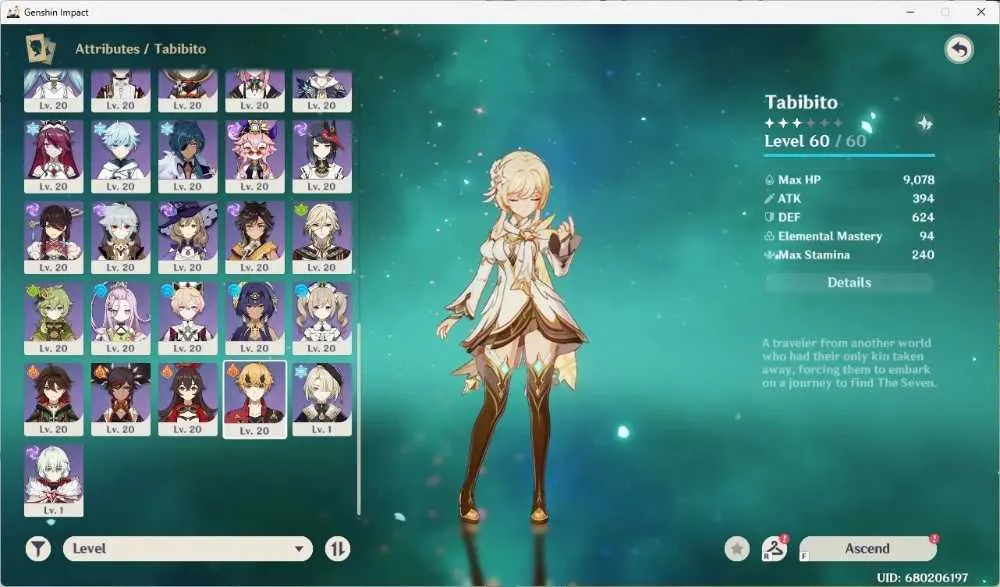Open the character filter funnel

38,549
